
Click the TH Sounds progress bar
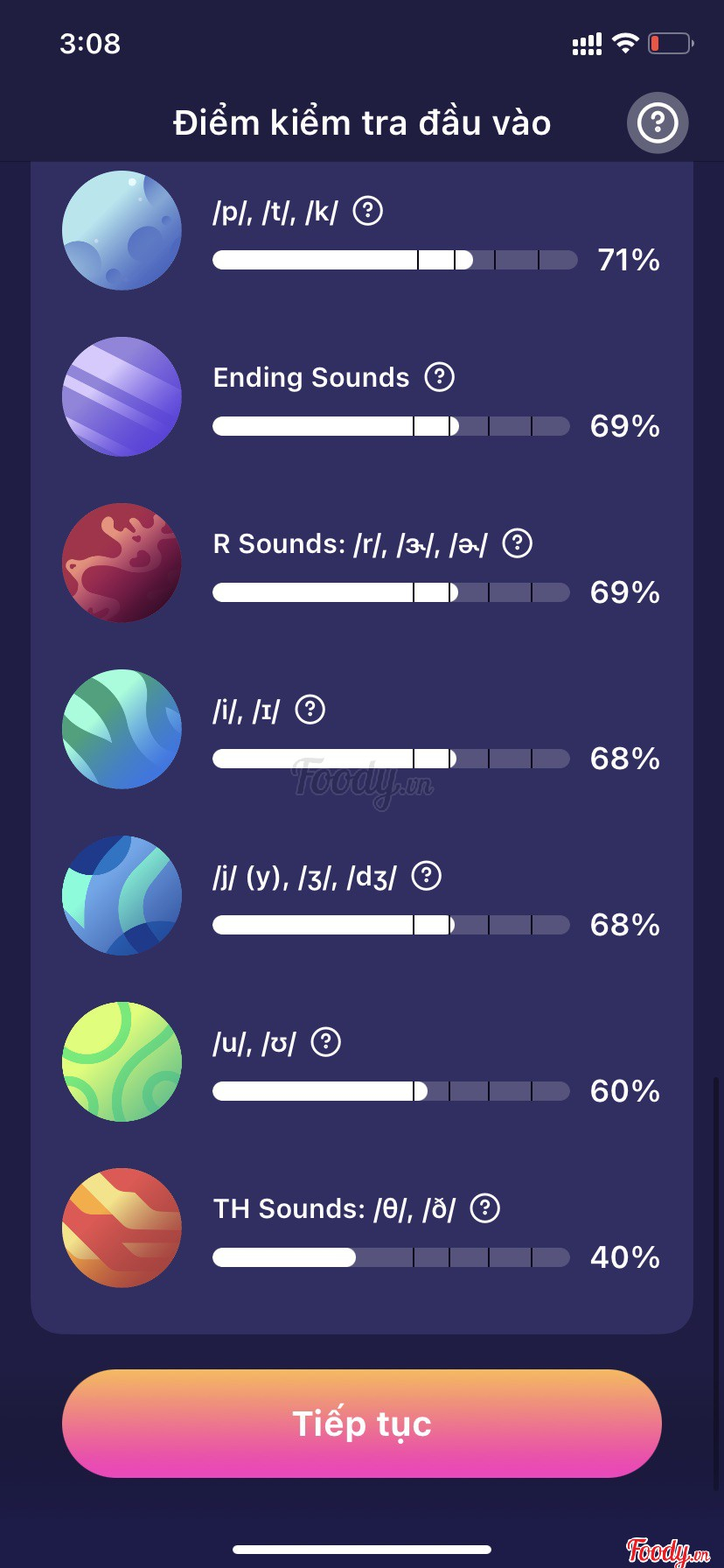(391, 1257)
